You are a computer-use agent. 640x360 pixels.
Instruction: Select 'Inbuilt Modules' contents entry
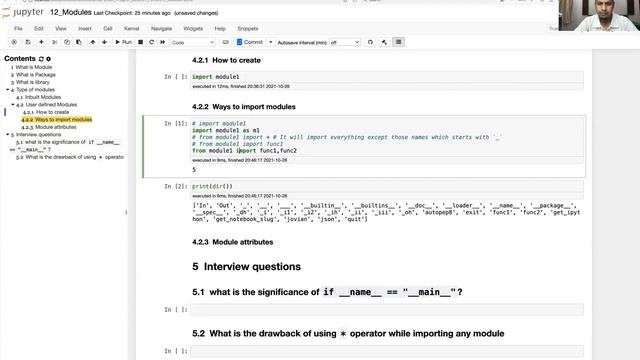(x=43, y=97)
